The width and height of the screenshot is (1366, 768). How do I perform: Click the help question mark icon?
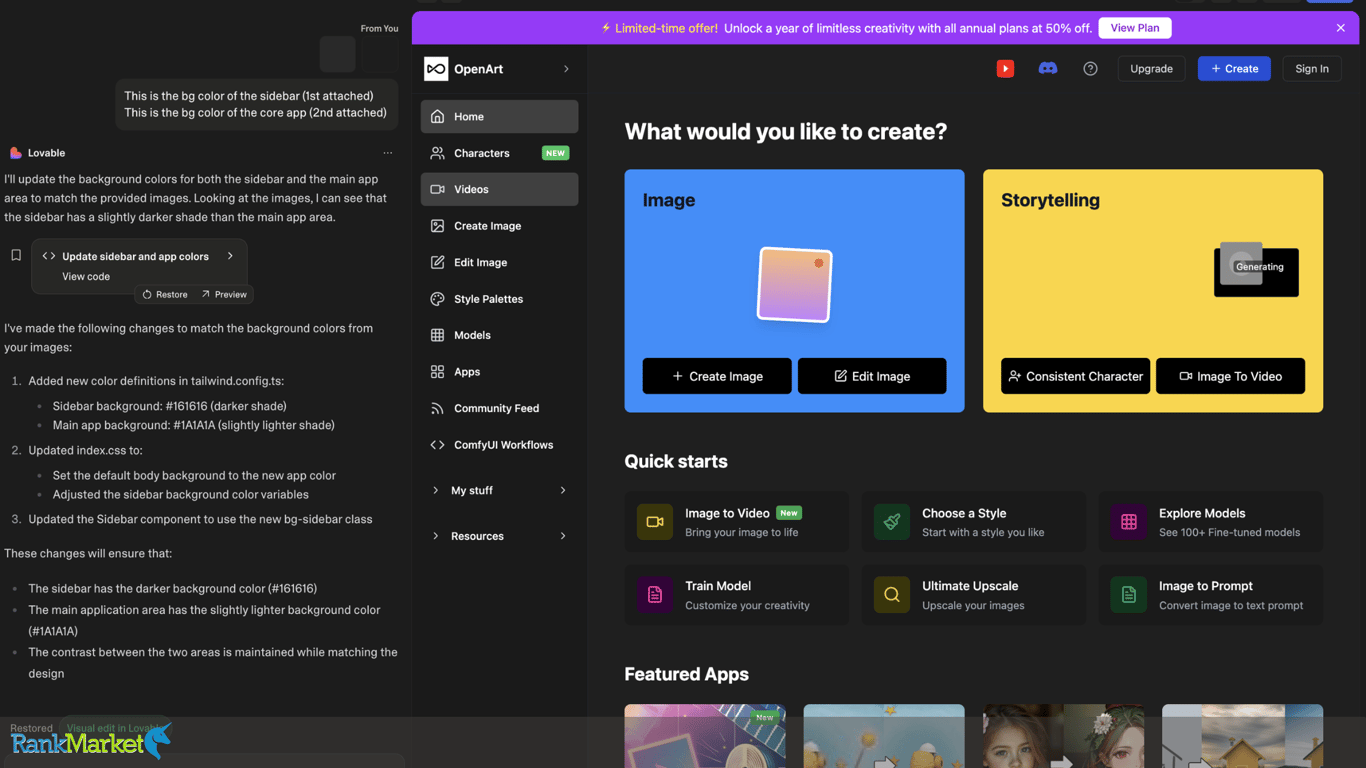pos(1090,68)
